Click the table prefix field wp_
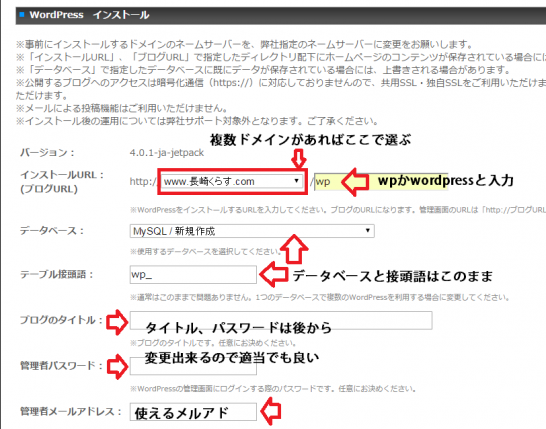The image size is (546, 429). pos(193,274)
